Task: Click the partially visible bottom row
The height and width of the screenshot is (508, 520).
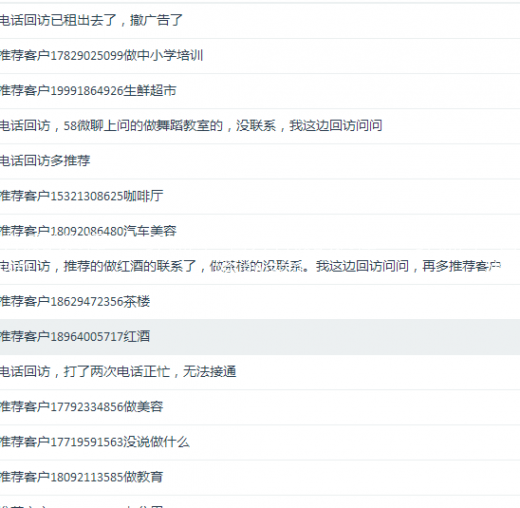Action: tap(260, 502)
